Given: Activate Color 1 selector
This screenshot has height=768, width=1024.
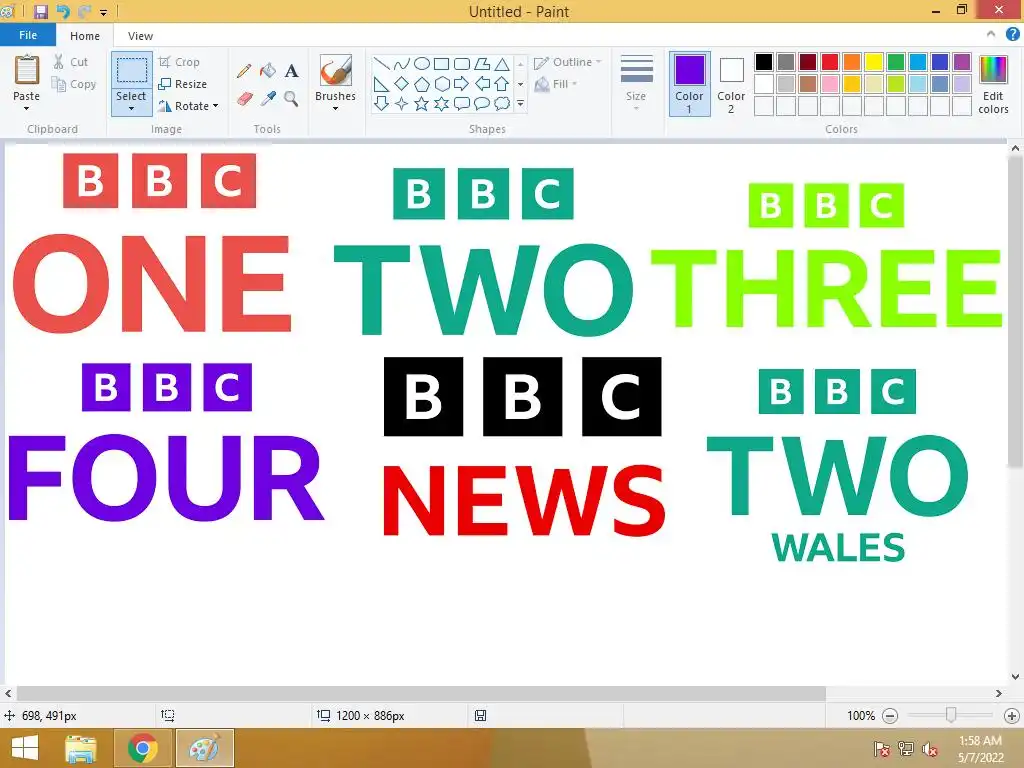Looking at the screenshot, I should (690, 84).
